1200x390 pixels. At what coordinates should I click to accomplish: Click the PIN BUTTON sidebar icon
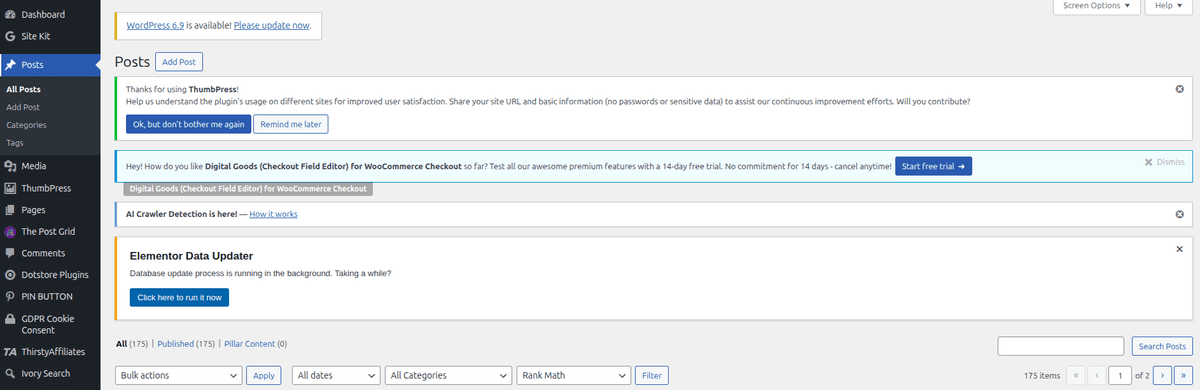[10, 297]
